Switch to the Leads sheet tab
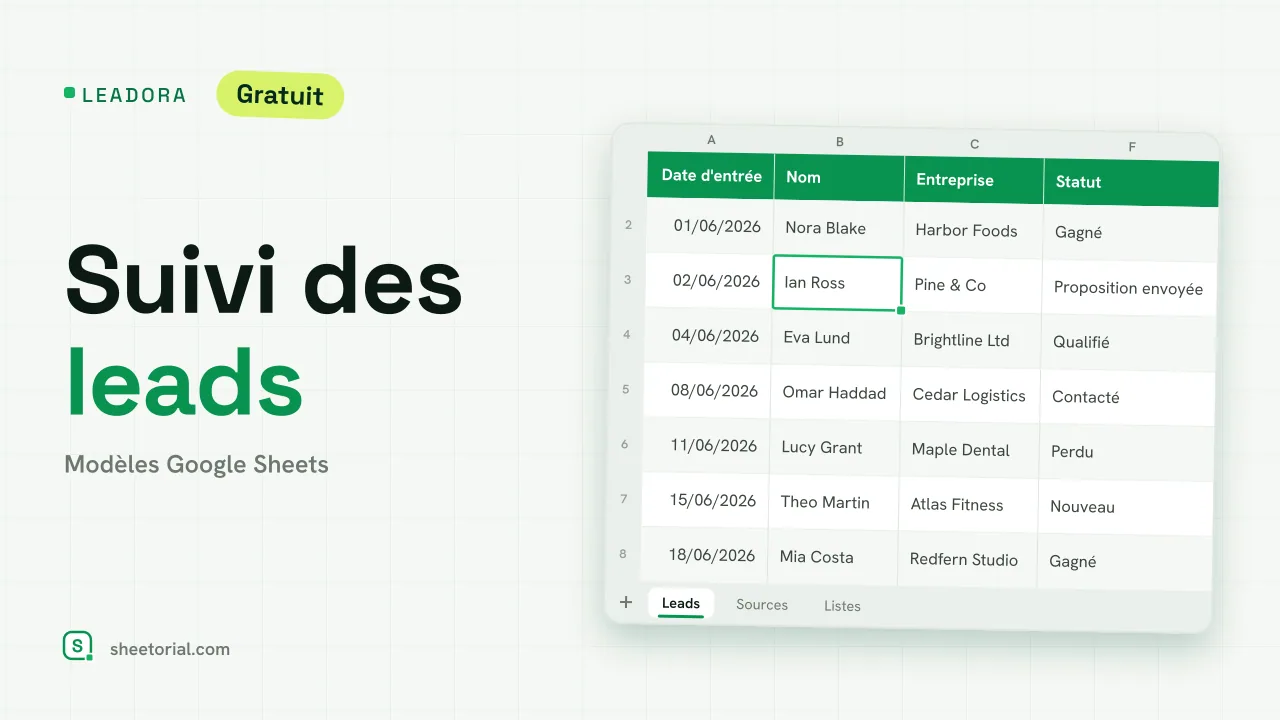 pos(681,603)
